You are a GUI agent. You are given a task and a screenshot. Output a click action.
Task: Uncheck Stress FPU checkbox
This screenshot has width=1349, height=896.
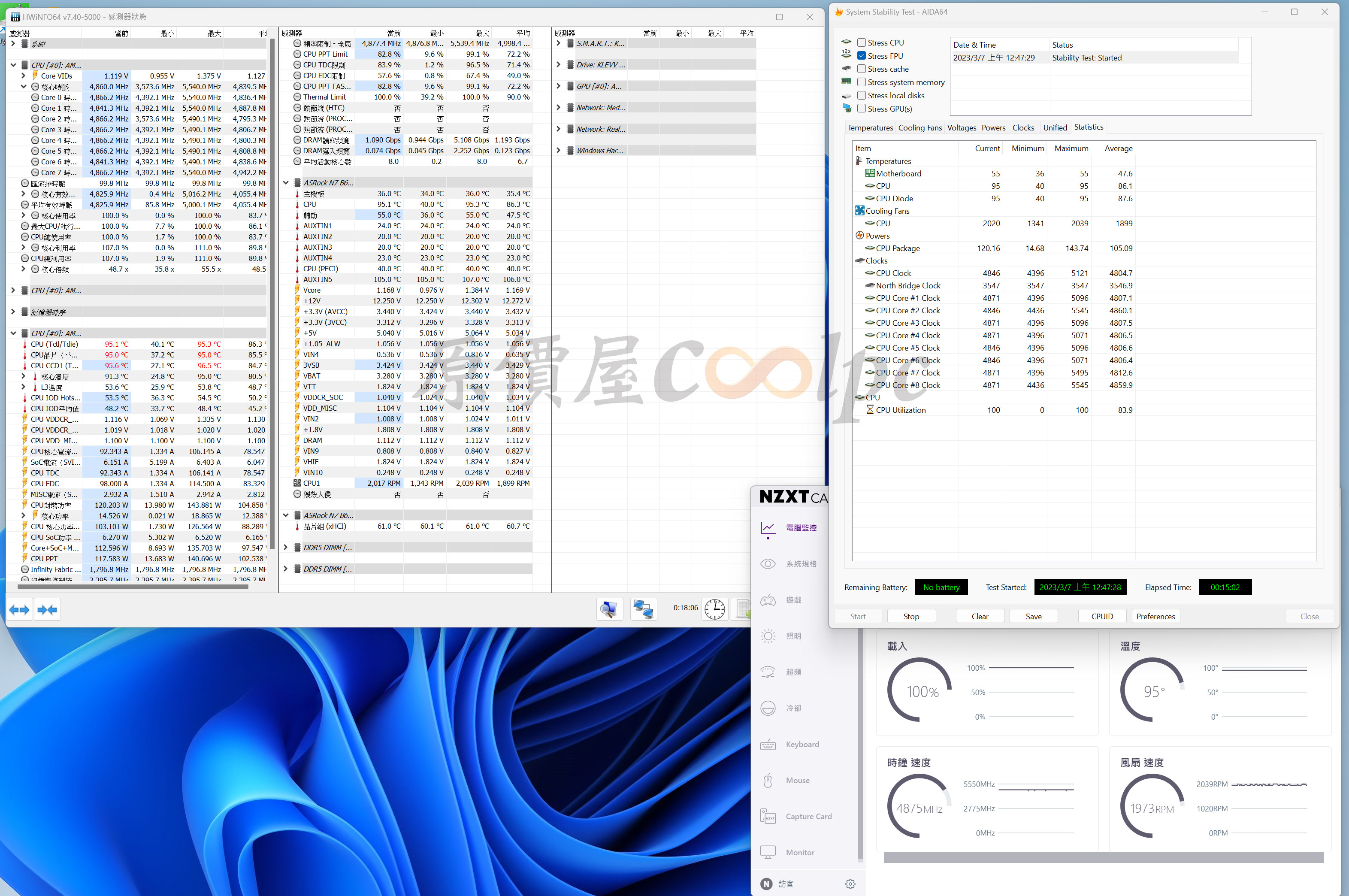(x=862, y=55)
